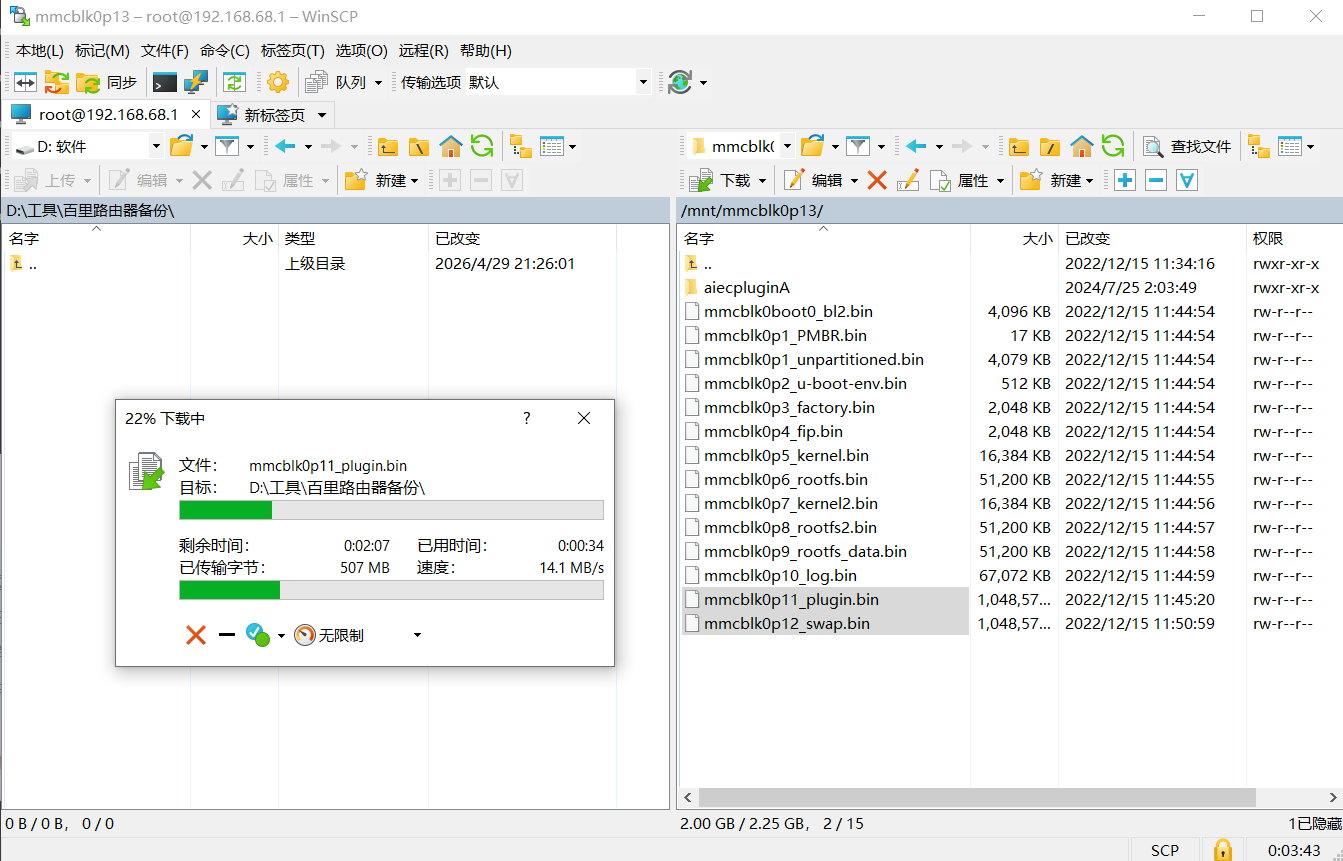The width and height of the screenshot is (1343, 861).
Task: Click the remote panel horizontal scrollbar
Action: click(975, 797)
